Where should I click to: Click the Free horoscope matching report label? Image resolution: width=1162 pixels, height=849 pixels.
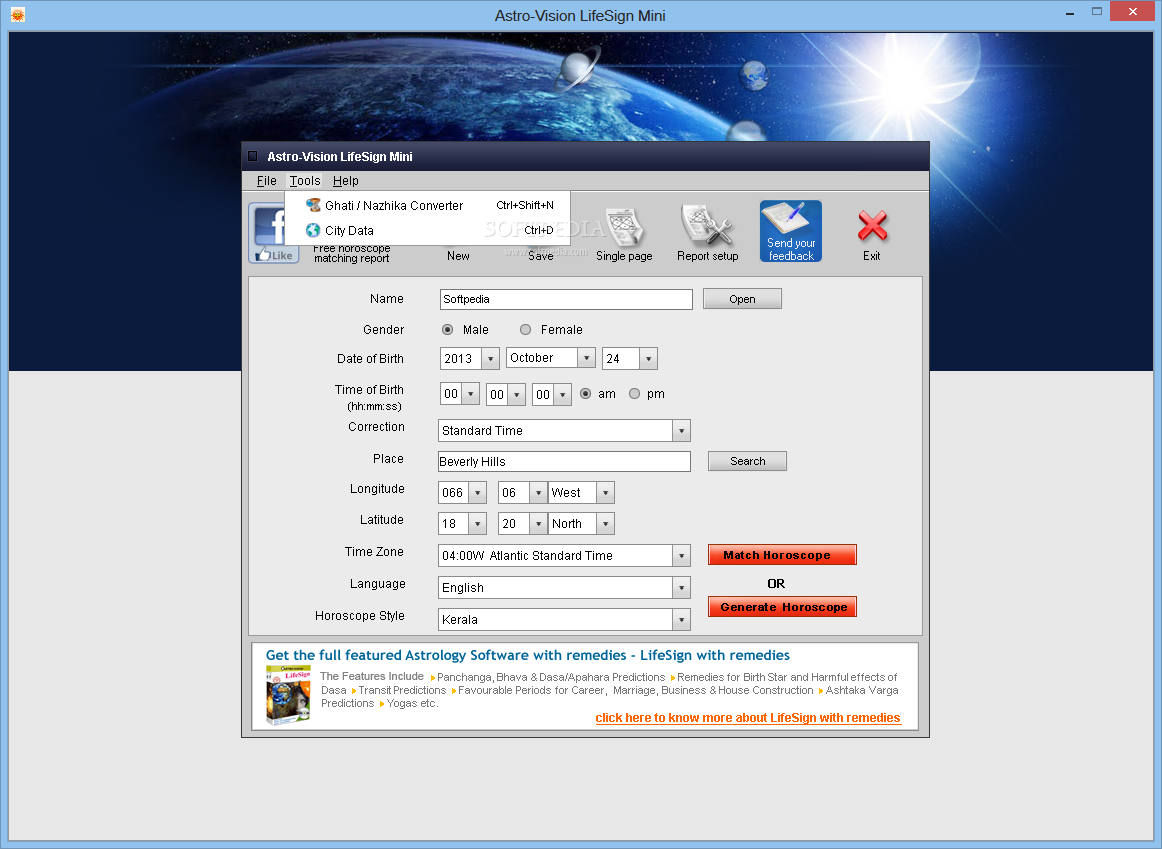coord(351,253)
